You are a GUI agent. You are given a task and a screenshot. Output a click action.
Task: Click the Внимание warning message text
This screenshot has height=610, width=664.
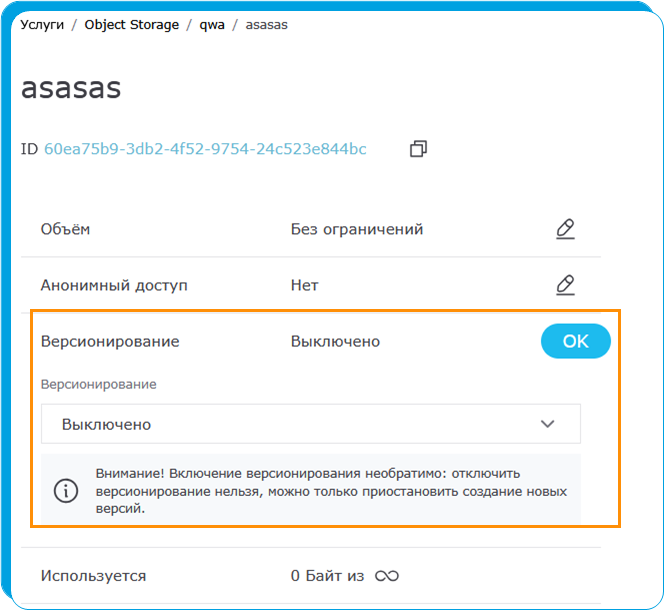coord(330,490)
